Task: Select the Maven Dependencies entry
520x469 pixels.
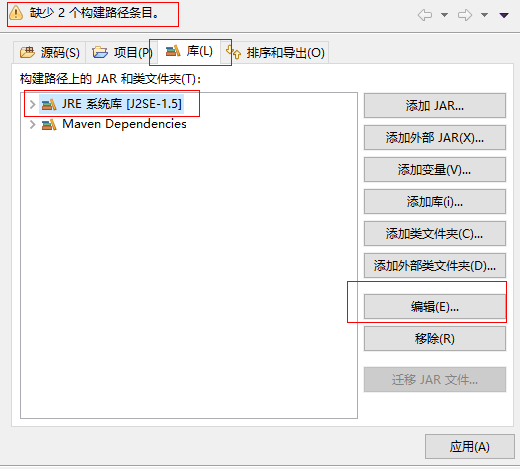Action: (114, 124)
